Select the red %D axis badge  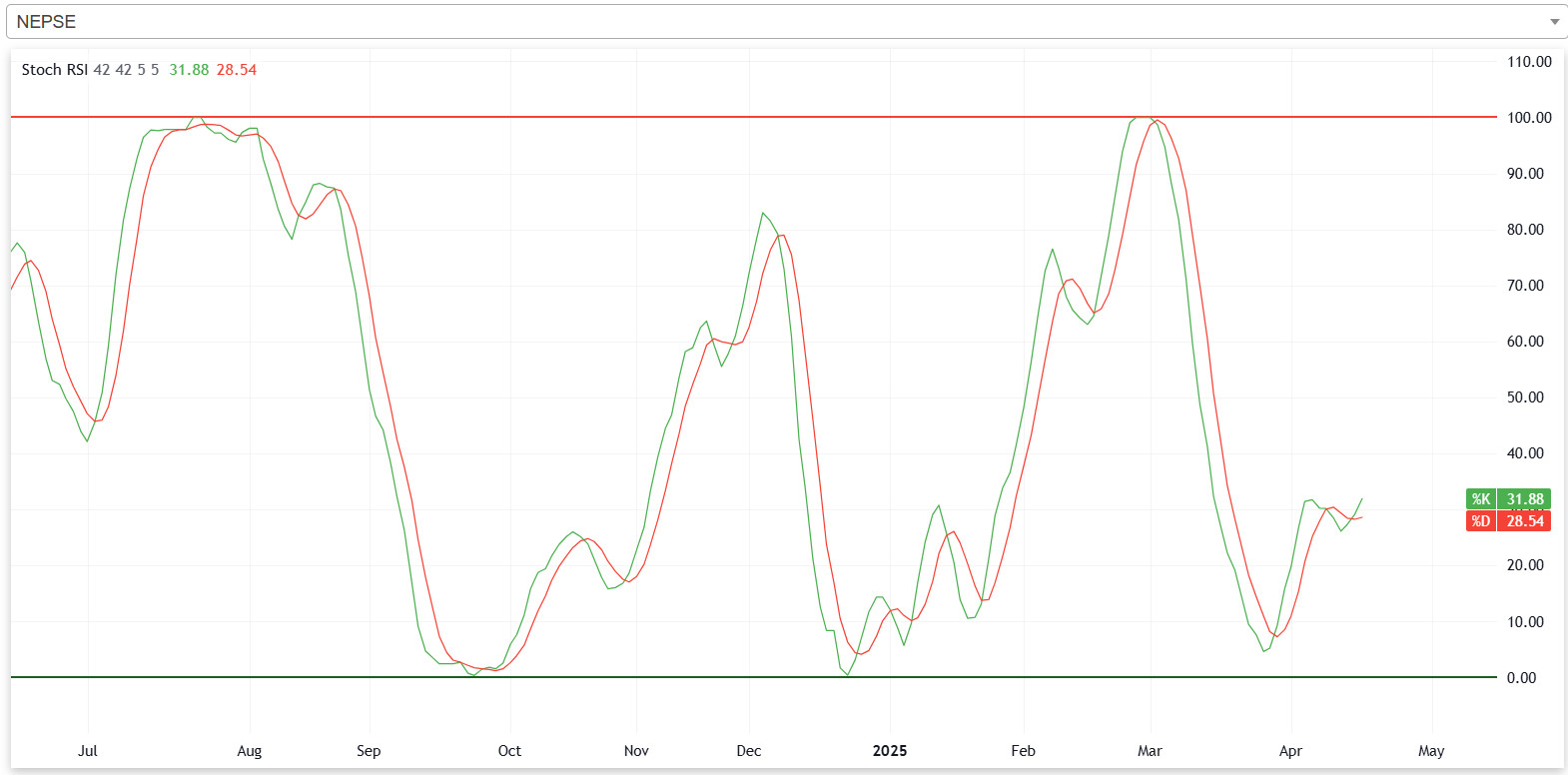click(1508, 521)
